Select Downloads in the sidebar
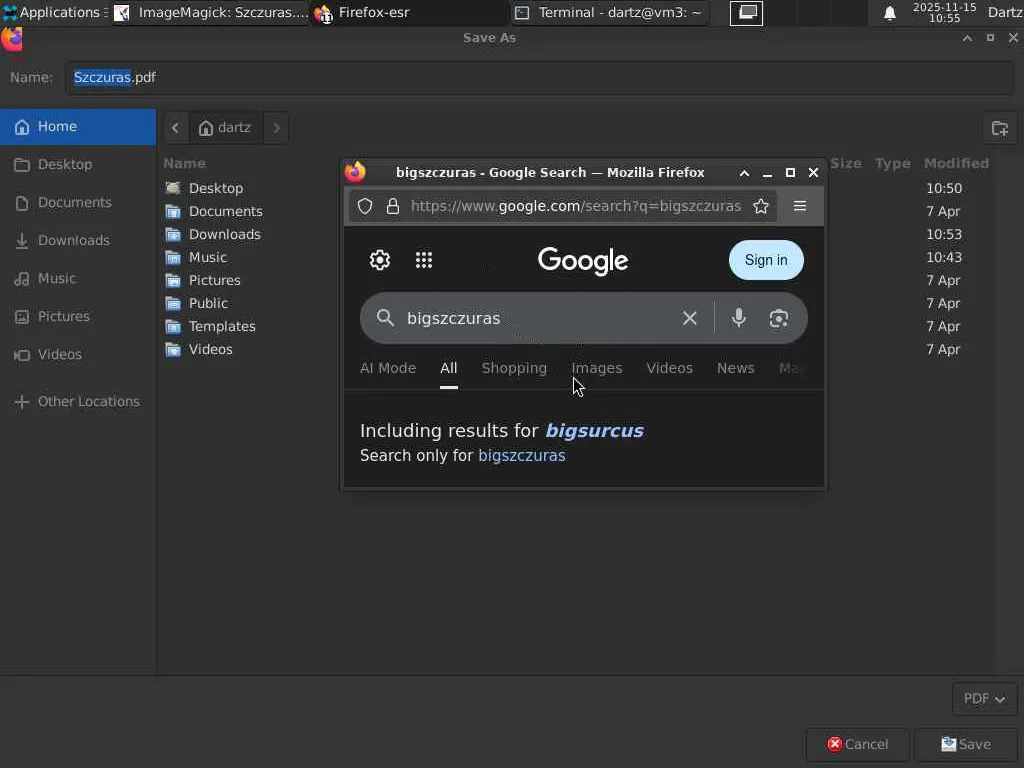Viewport: 1024px width, 768px height. tap(78, 240)
